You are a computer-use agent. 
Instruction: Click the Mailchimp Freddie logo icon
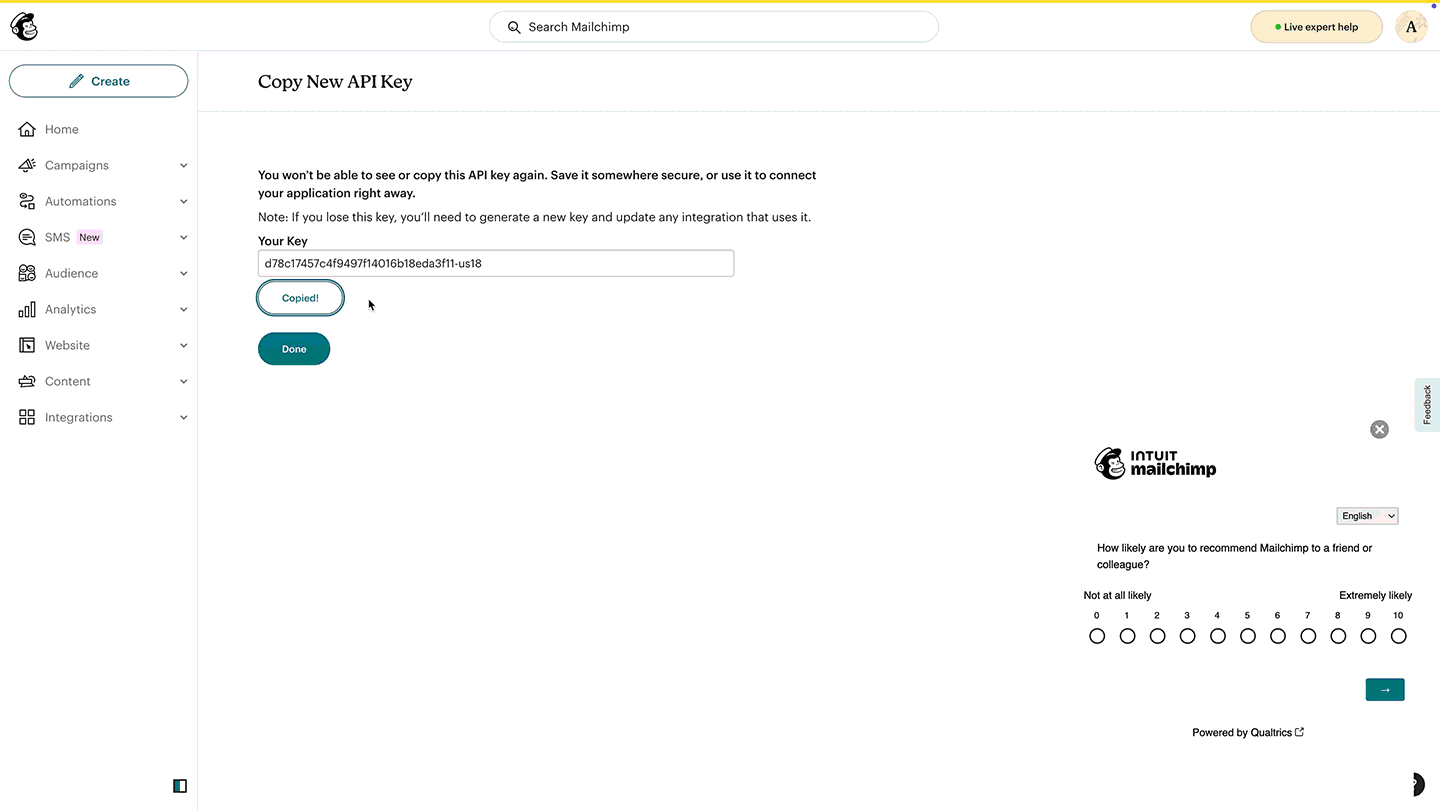pos(24,27)
